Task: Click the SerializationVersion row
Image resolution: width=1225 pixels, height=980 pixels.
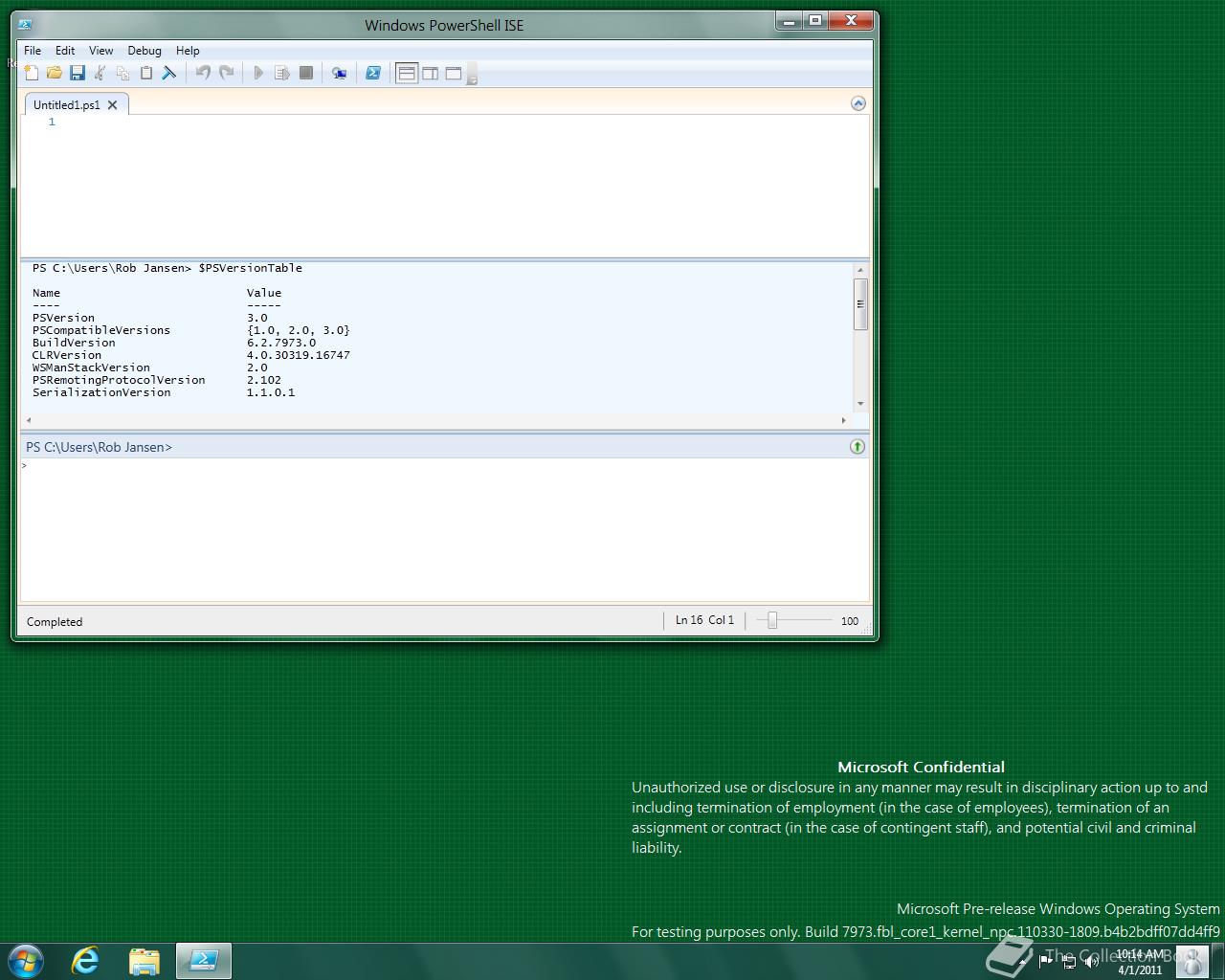Action: 164,392
